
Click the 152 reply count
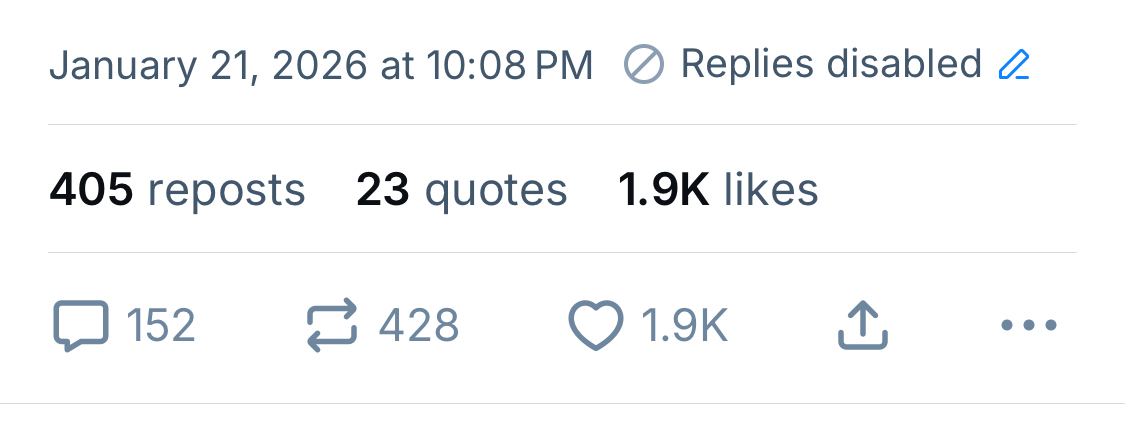pyautogui.click(x=161, y=326)
